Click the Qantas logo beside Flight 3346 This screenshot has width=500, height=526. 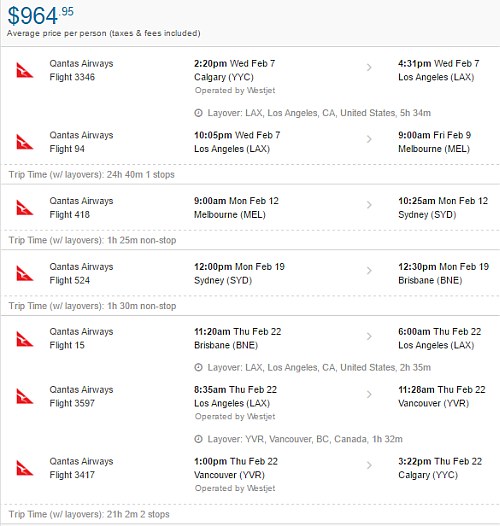[x=25, y=70]
